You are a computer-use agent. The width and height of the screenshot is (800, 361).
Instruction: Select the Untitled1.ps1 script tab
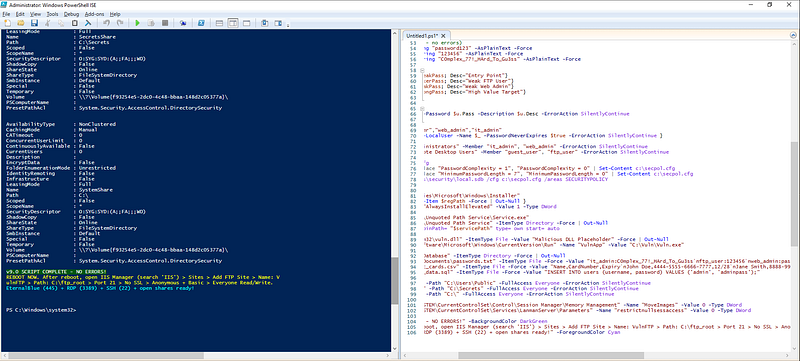422,36
